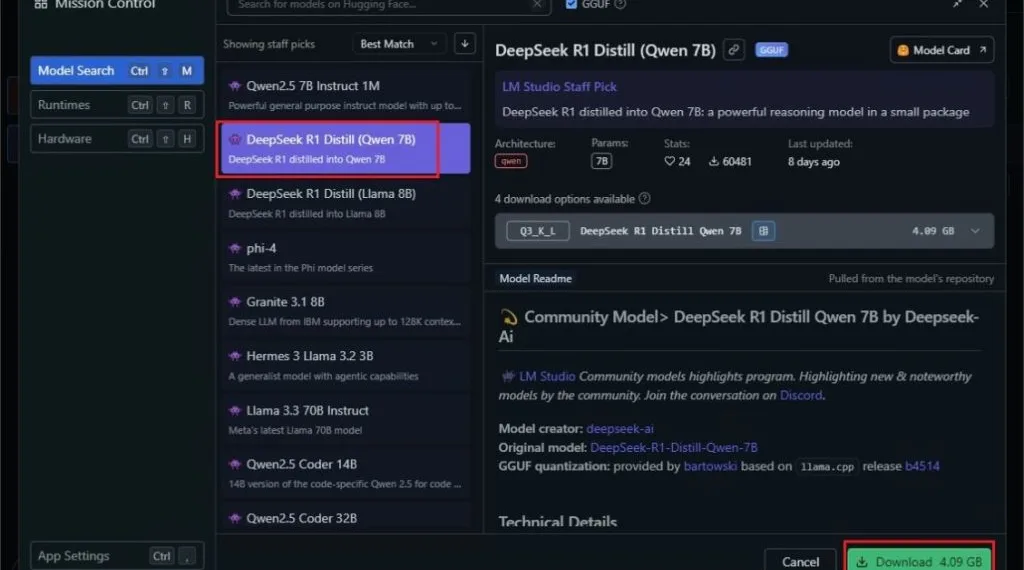1024x570 pixels.
Task: Toggle sort direction arrow button
Action: click(x=464, y=44)
